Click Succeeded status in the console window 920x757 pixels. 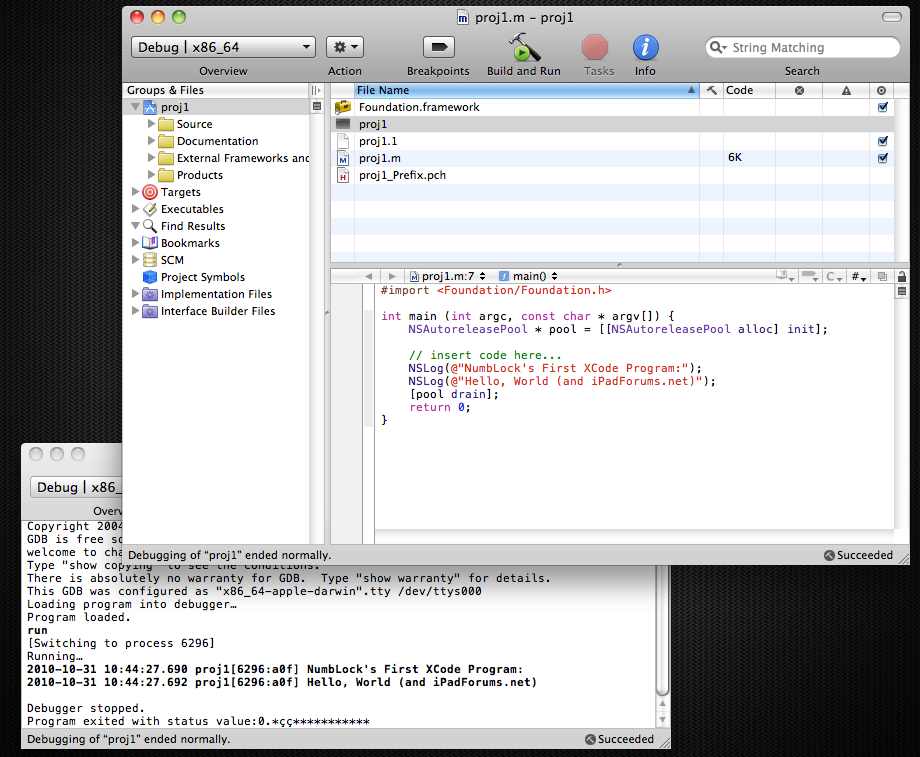point(620,739)
